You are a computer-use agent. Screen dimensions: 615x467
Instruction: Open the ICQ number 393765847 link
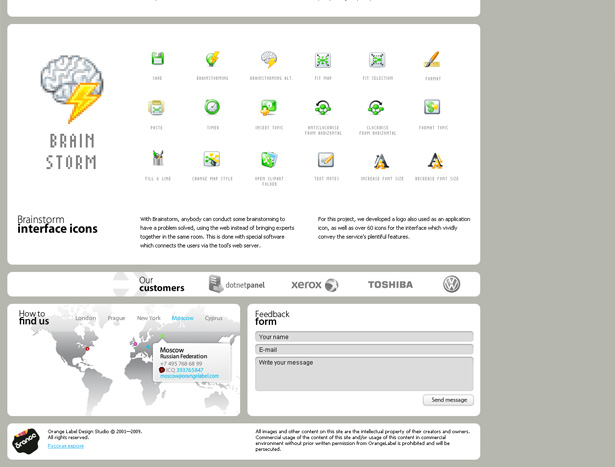pos(190,370)
